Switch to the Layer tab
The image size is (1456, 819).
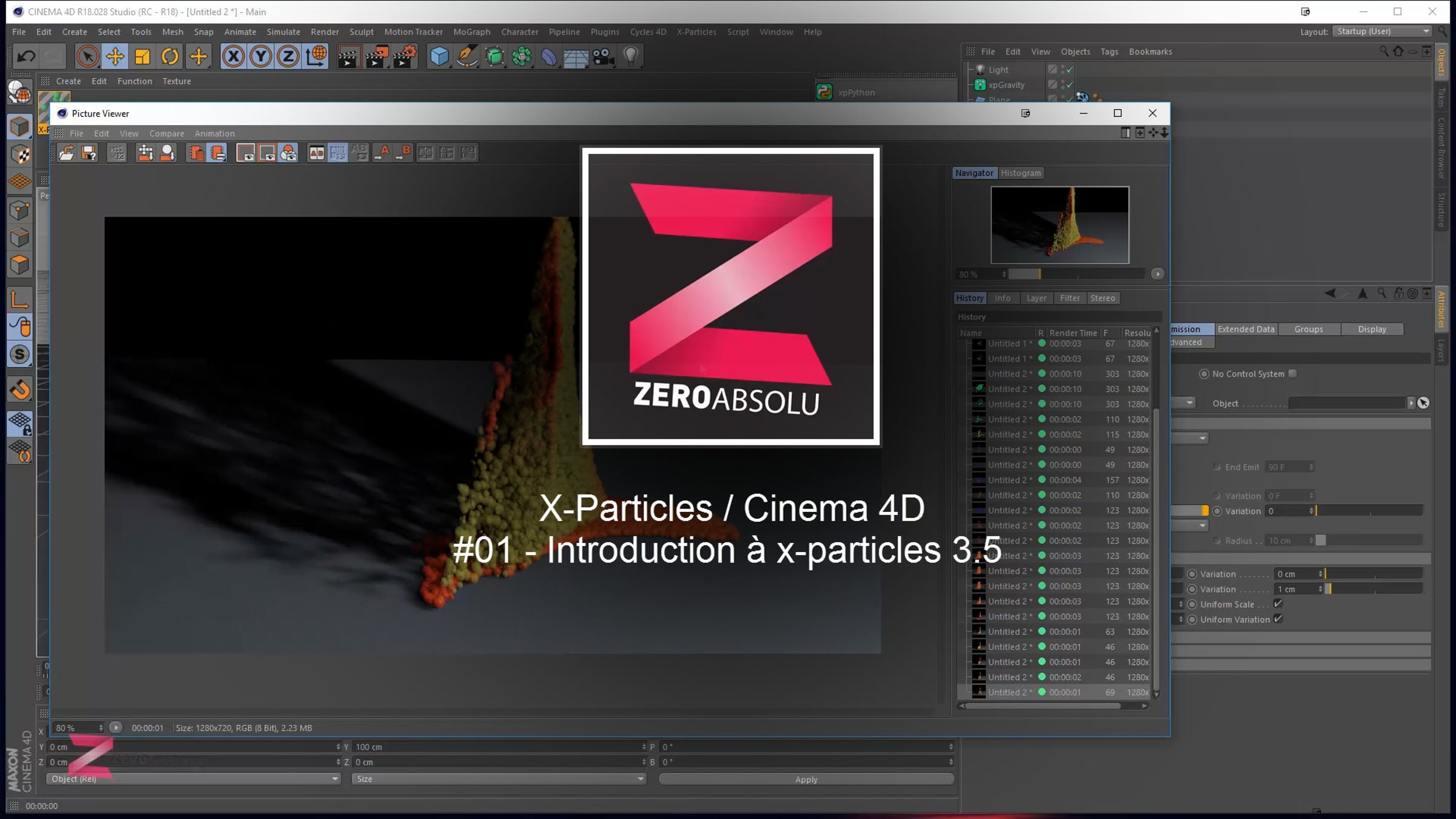pyautogui.click(x=1036, y=298)
